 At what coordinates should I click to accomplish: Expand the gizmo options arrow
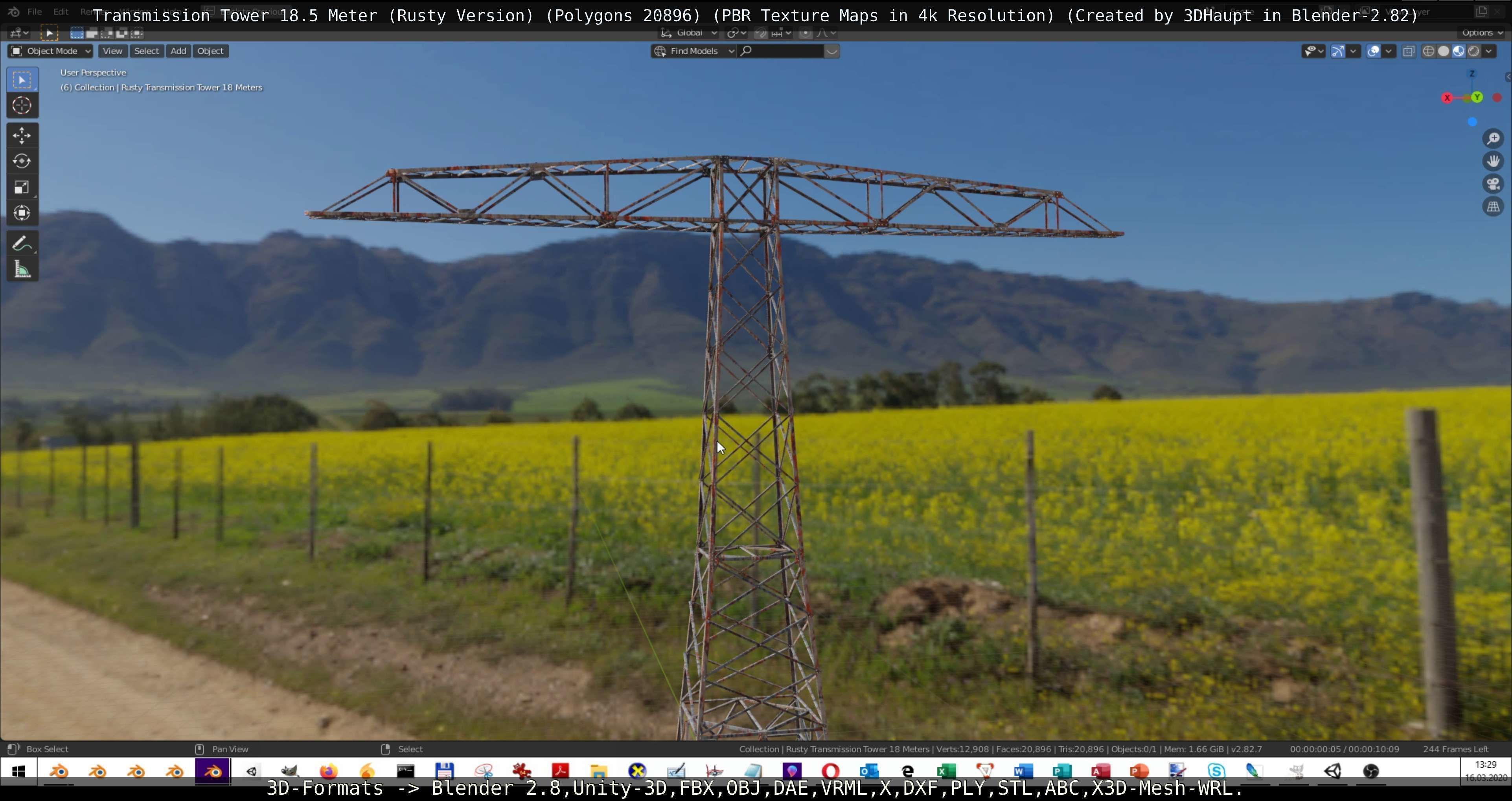(x=1353, y=51)
